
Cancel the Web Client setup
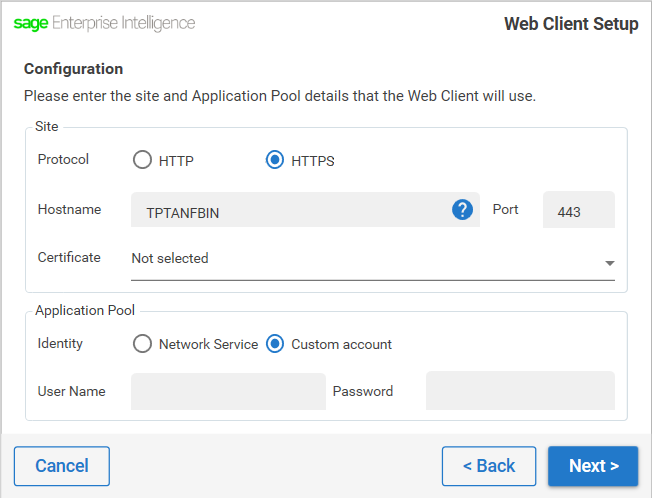(62, 466)
